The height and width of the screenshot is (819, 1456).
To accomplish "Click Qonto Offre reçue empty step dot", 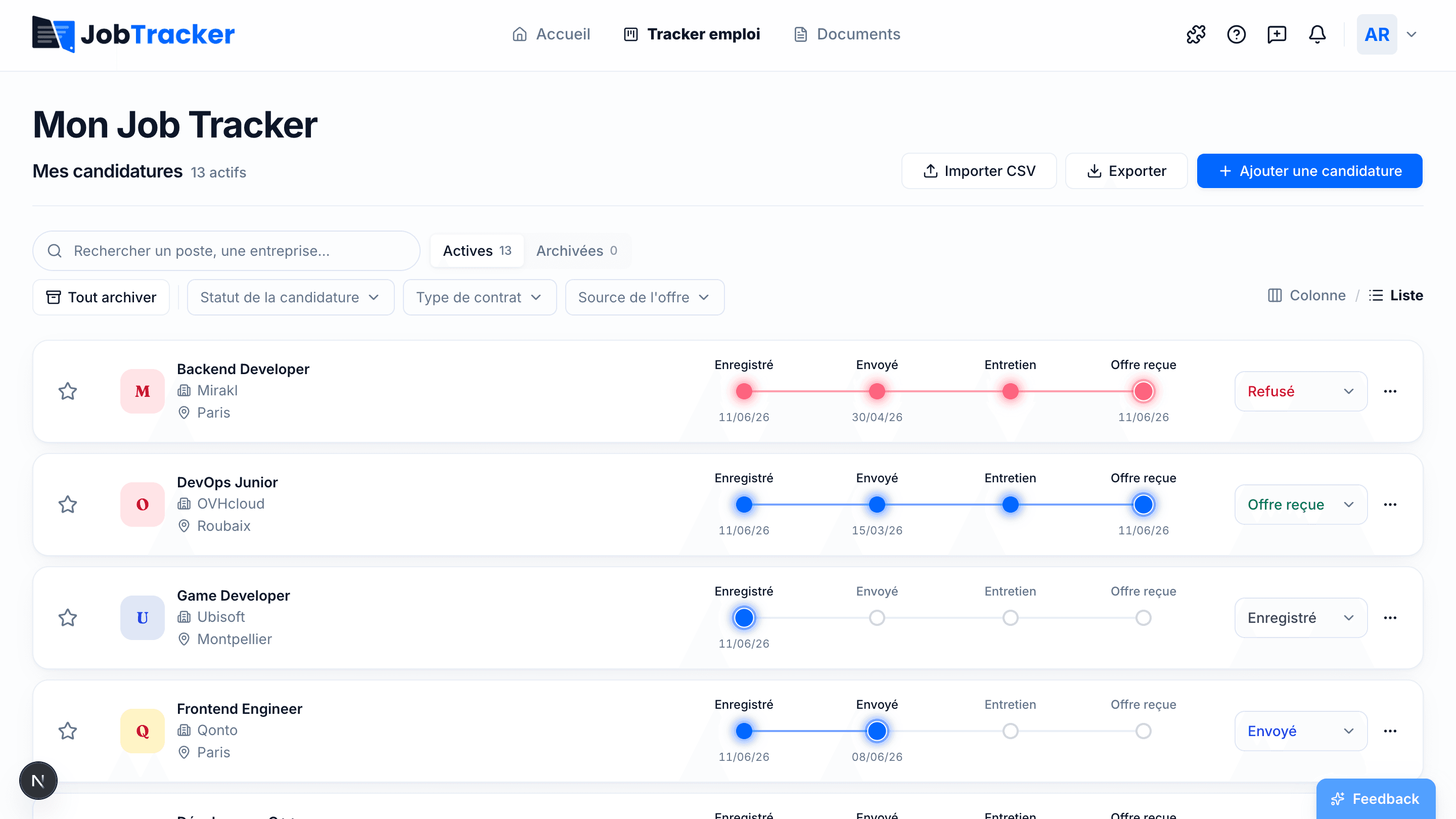I will pyautogui.click(x=1144, y=731).
